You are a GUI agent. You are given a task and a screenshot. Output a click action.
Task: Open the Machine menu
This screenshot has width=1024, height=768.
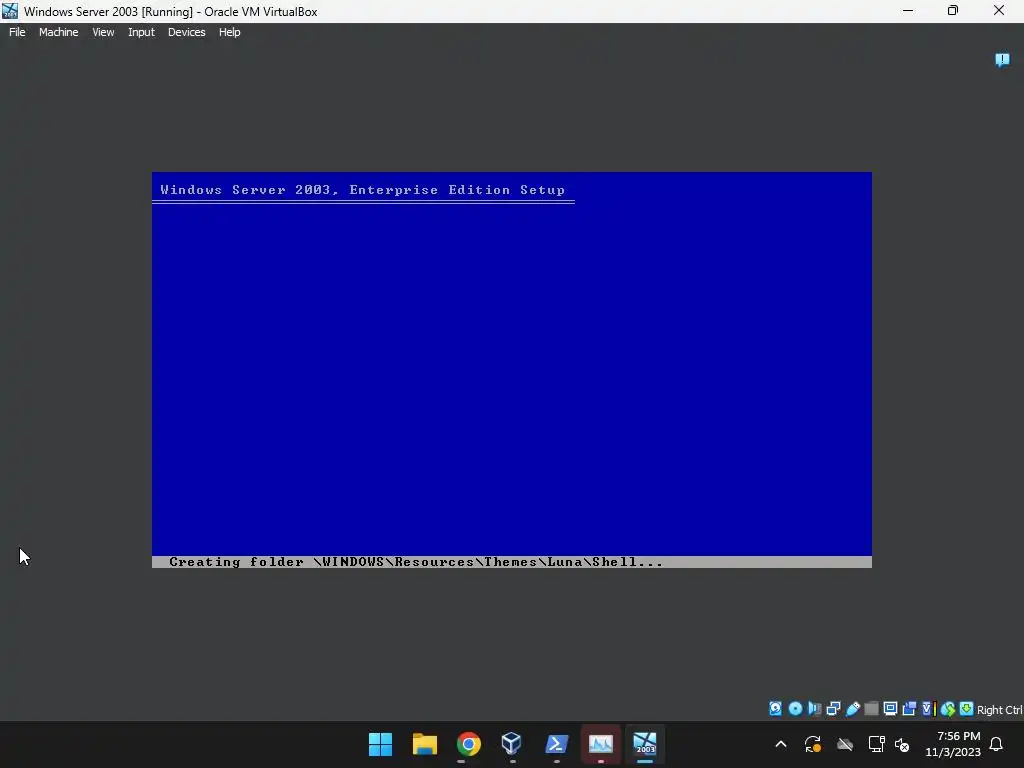click(58, 32)
